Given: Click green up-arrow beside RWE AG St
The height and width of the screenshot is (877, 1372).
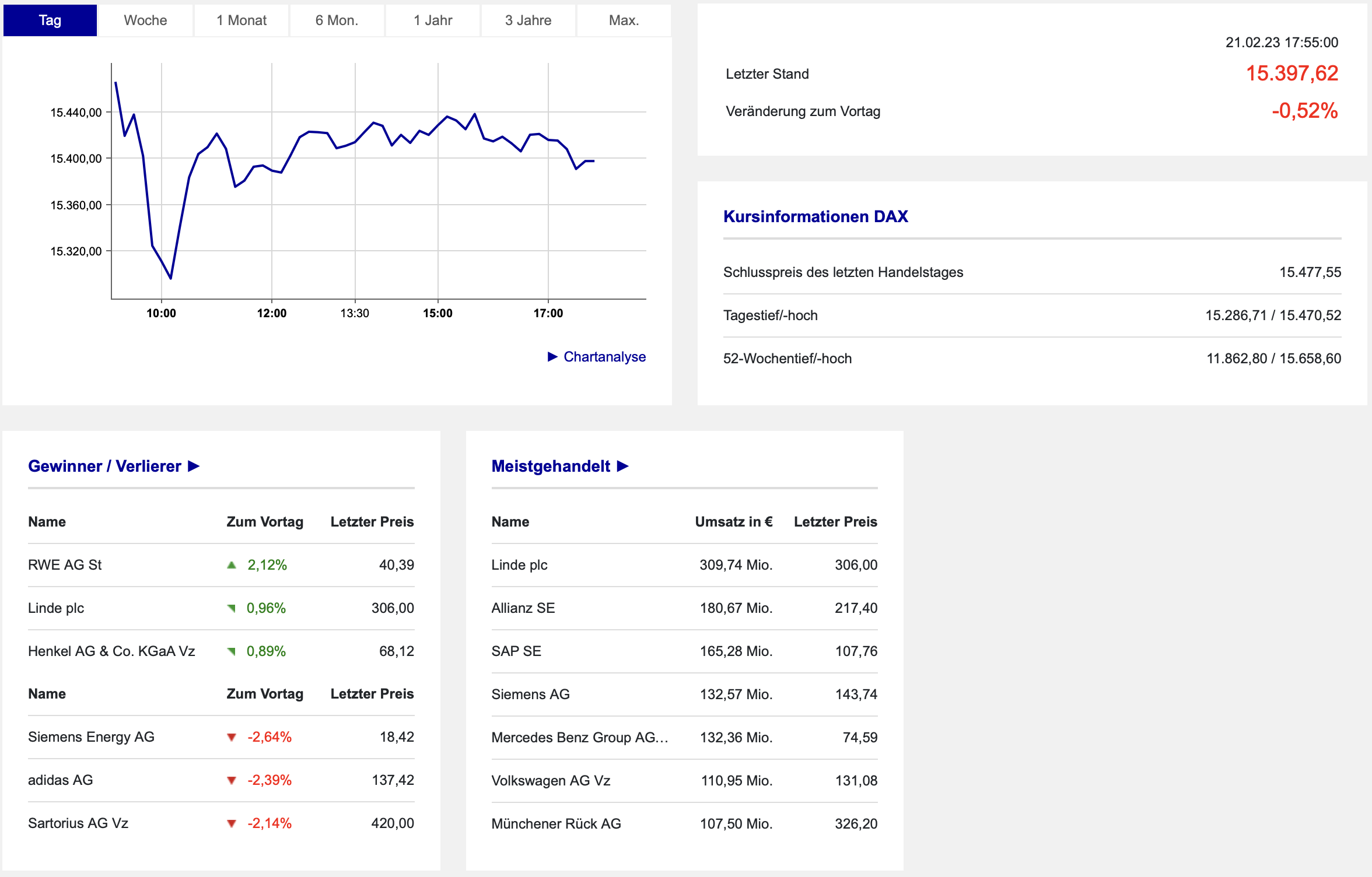Looking at the screenshot, I should pos(232,565).
